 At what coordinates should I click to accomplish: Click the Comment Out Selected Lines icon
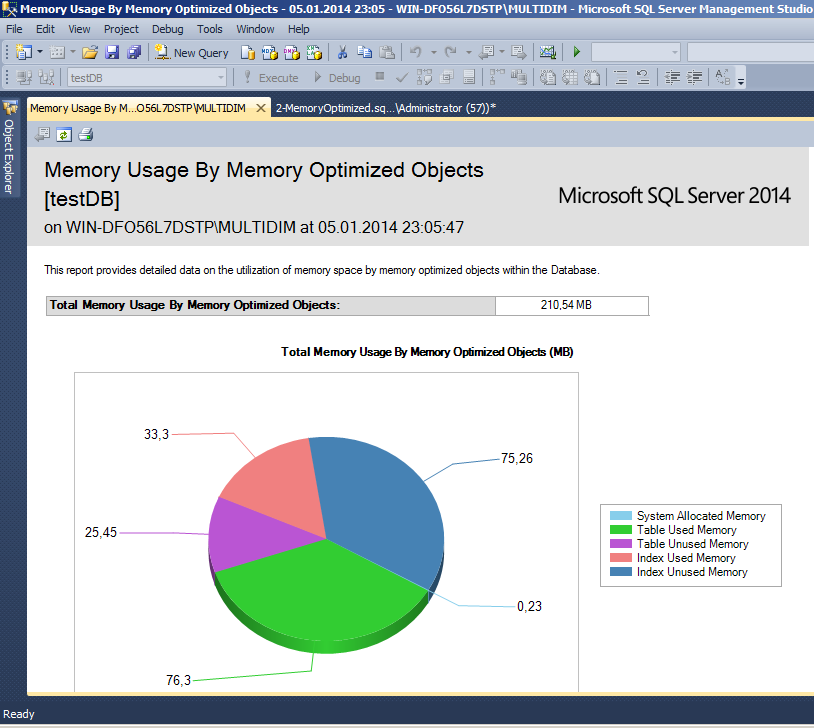(x=621, y=77)
